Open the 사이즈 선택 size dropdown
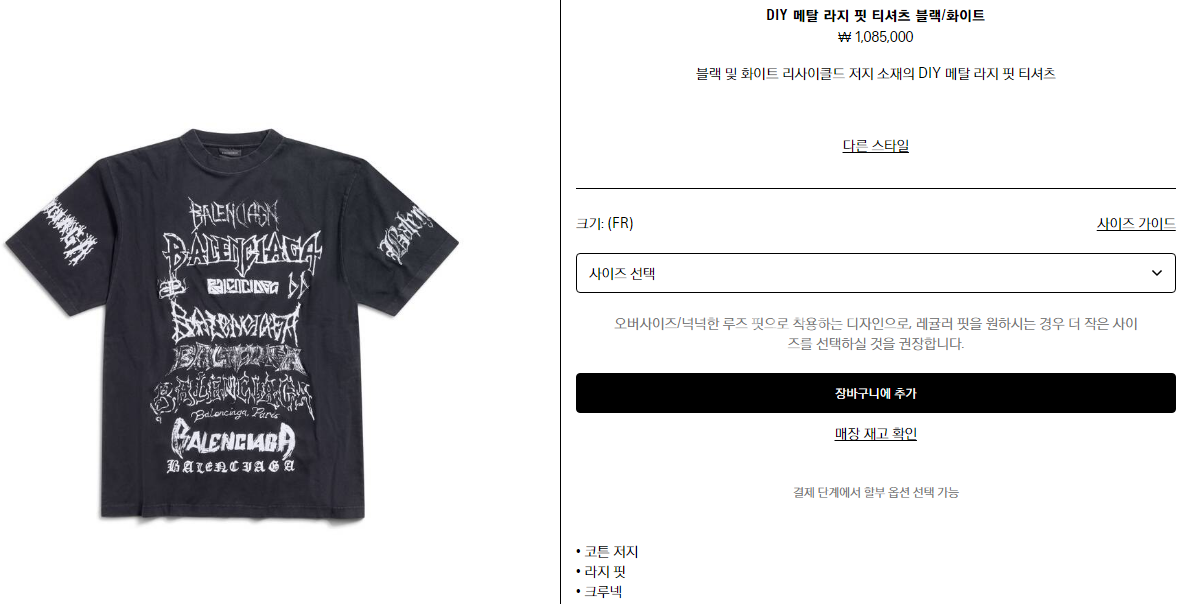Viewport: 1183px width, 604px height. tap(875, 273)
